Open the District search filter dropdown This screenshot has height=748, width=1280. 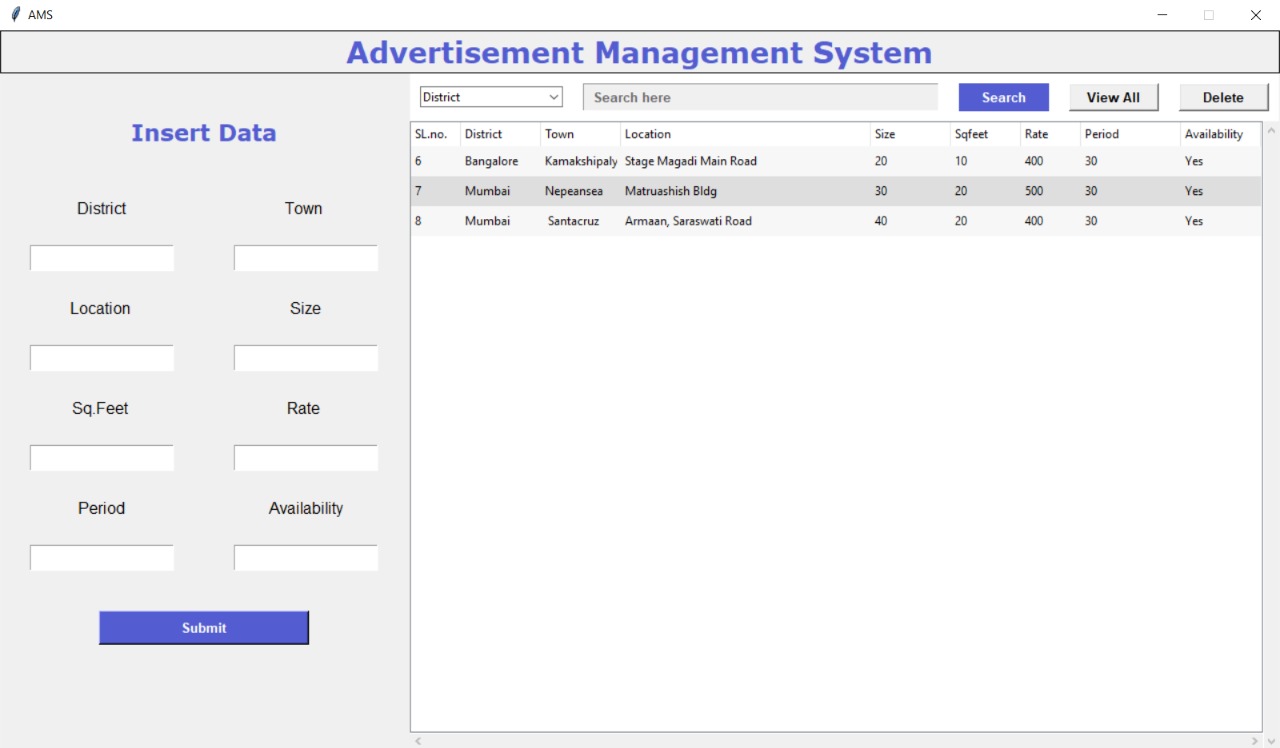tap(491, 97)
